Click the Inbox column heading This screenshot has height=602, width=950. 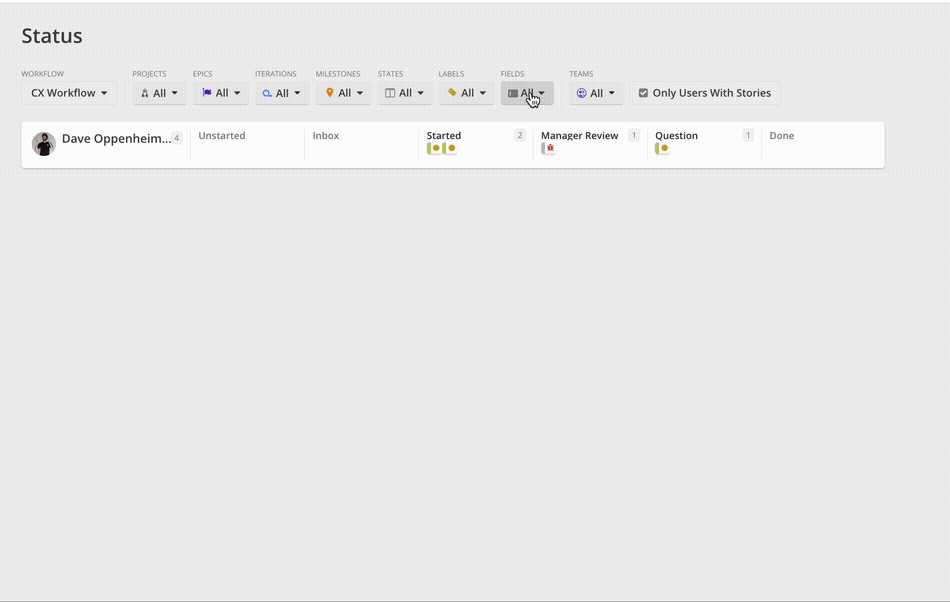(326, 136)
